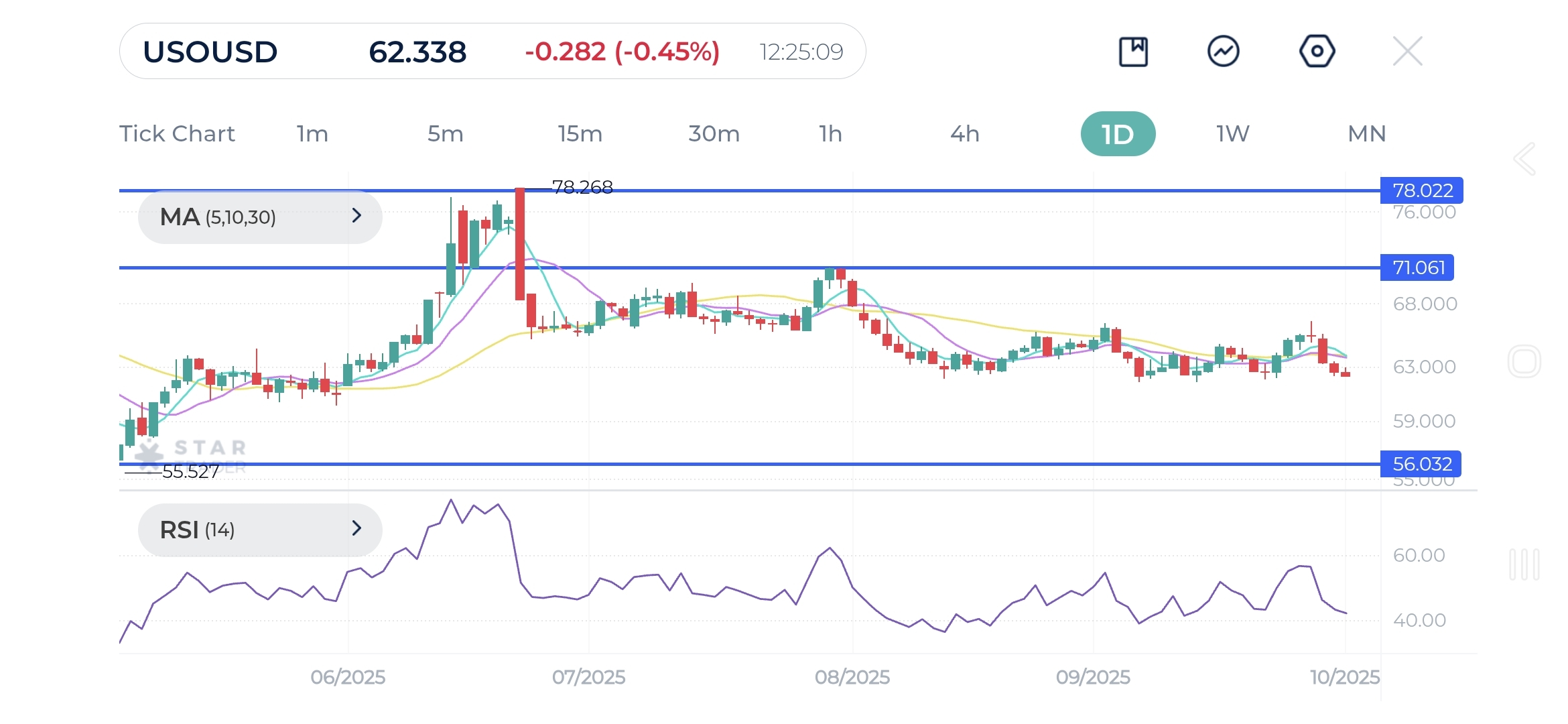Screen dimensions: 1568x724
Task: Open the chart indicators trend icon
Action: click(1223, 52)
